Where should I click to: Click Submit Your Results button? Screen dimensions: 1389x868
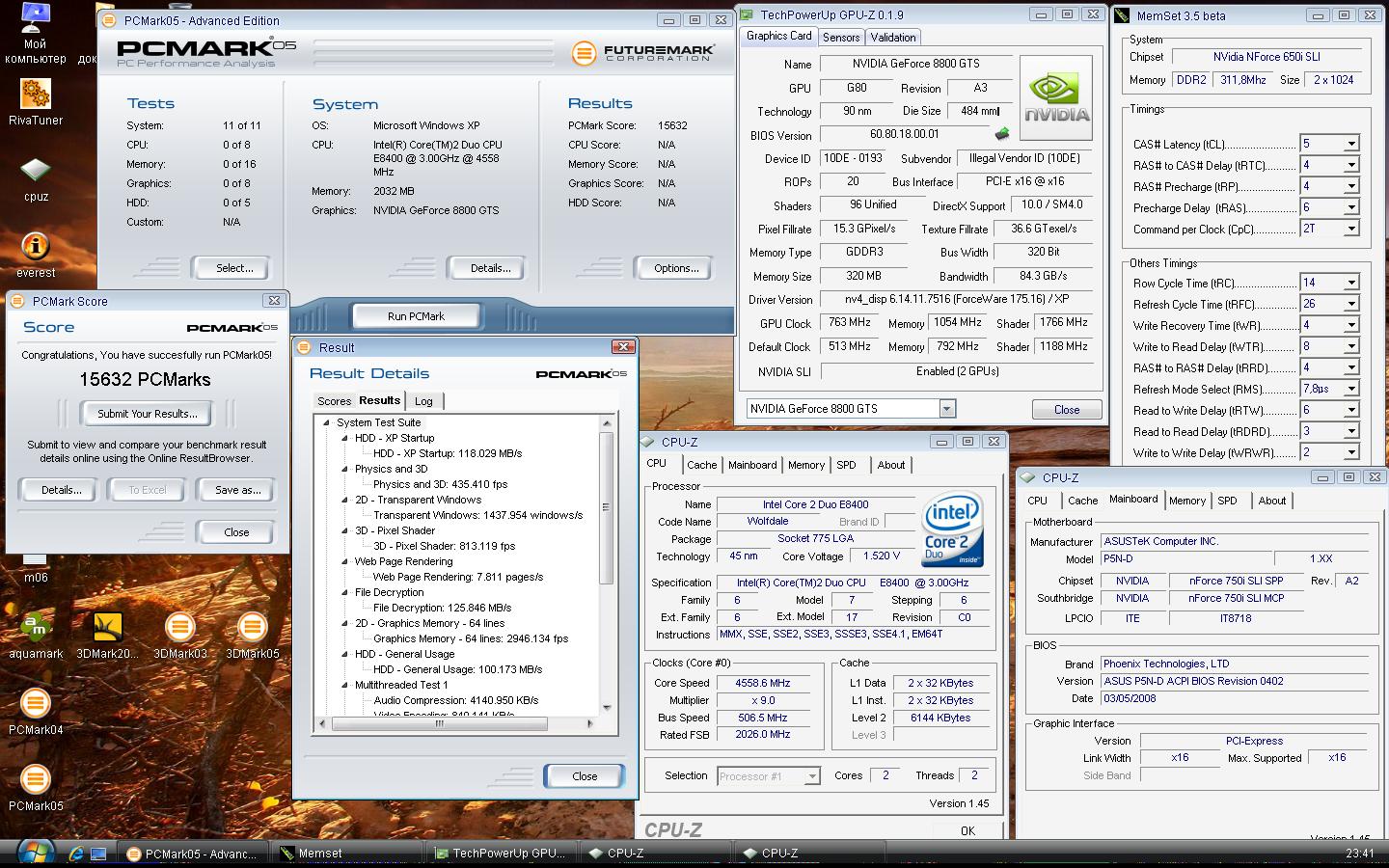147,414
